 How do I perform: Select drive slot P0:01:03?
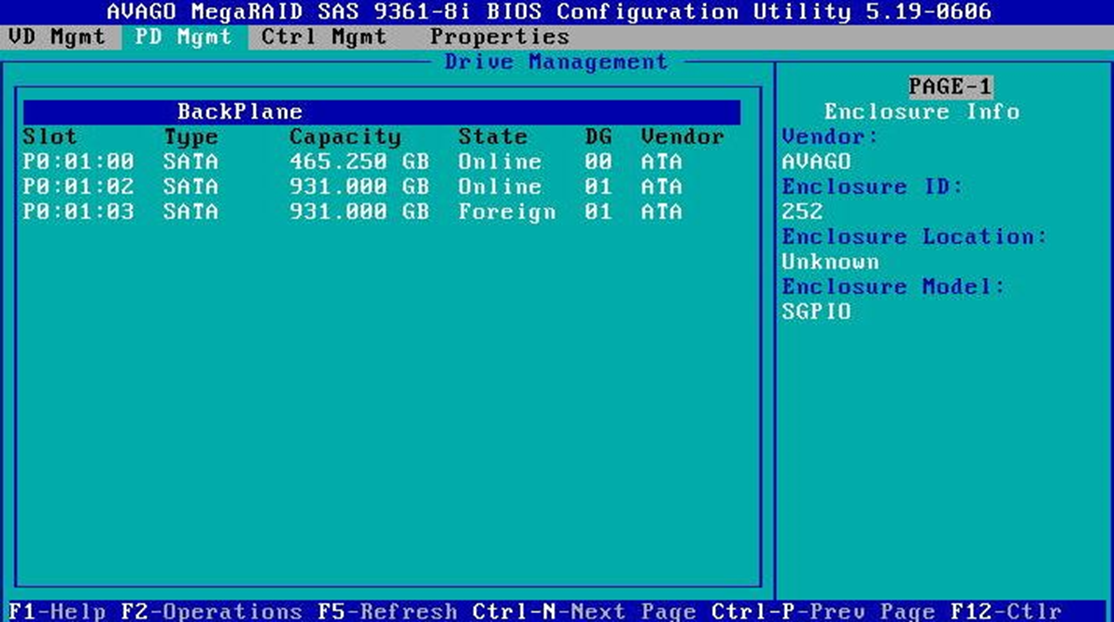[78, 211]
